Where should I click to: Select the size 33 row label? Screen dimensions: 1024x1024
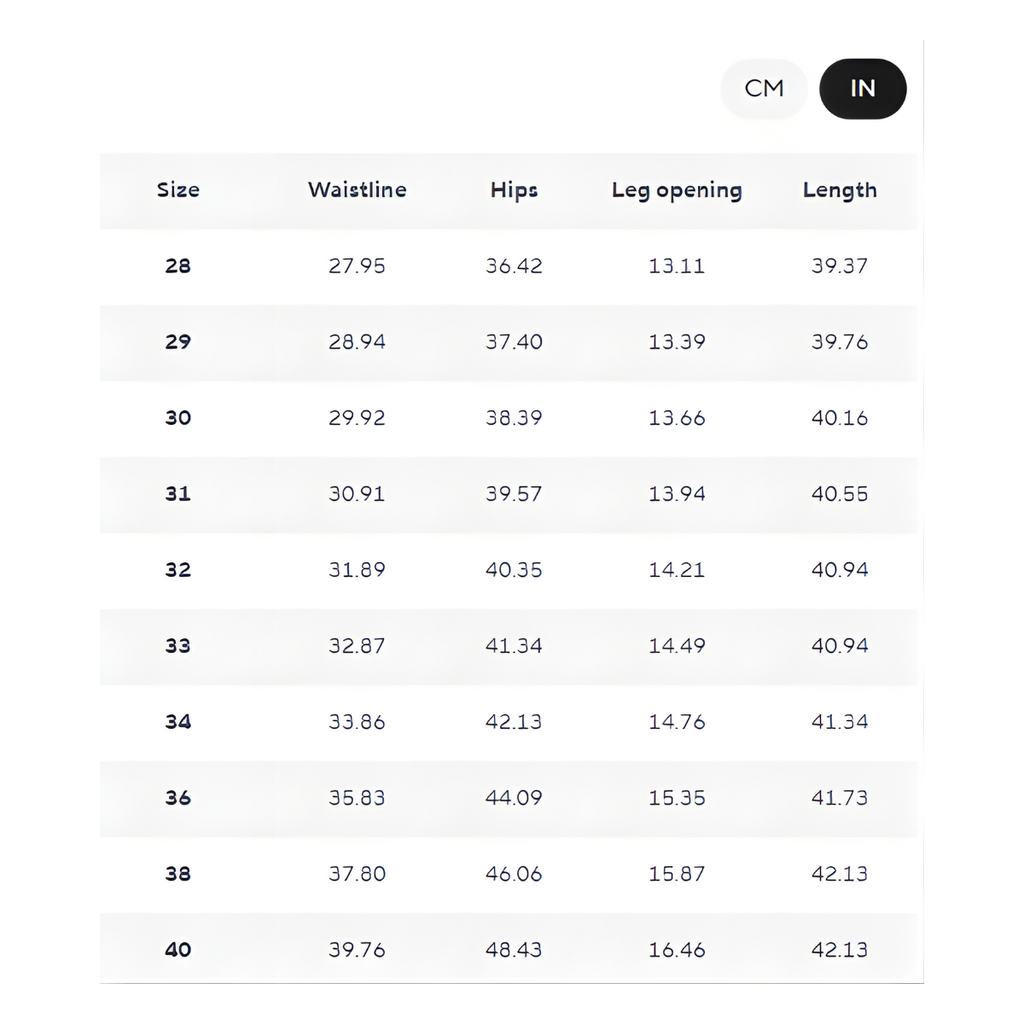point(178,646)
